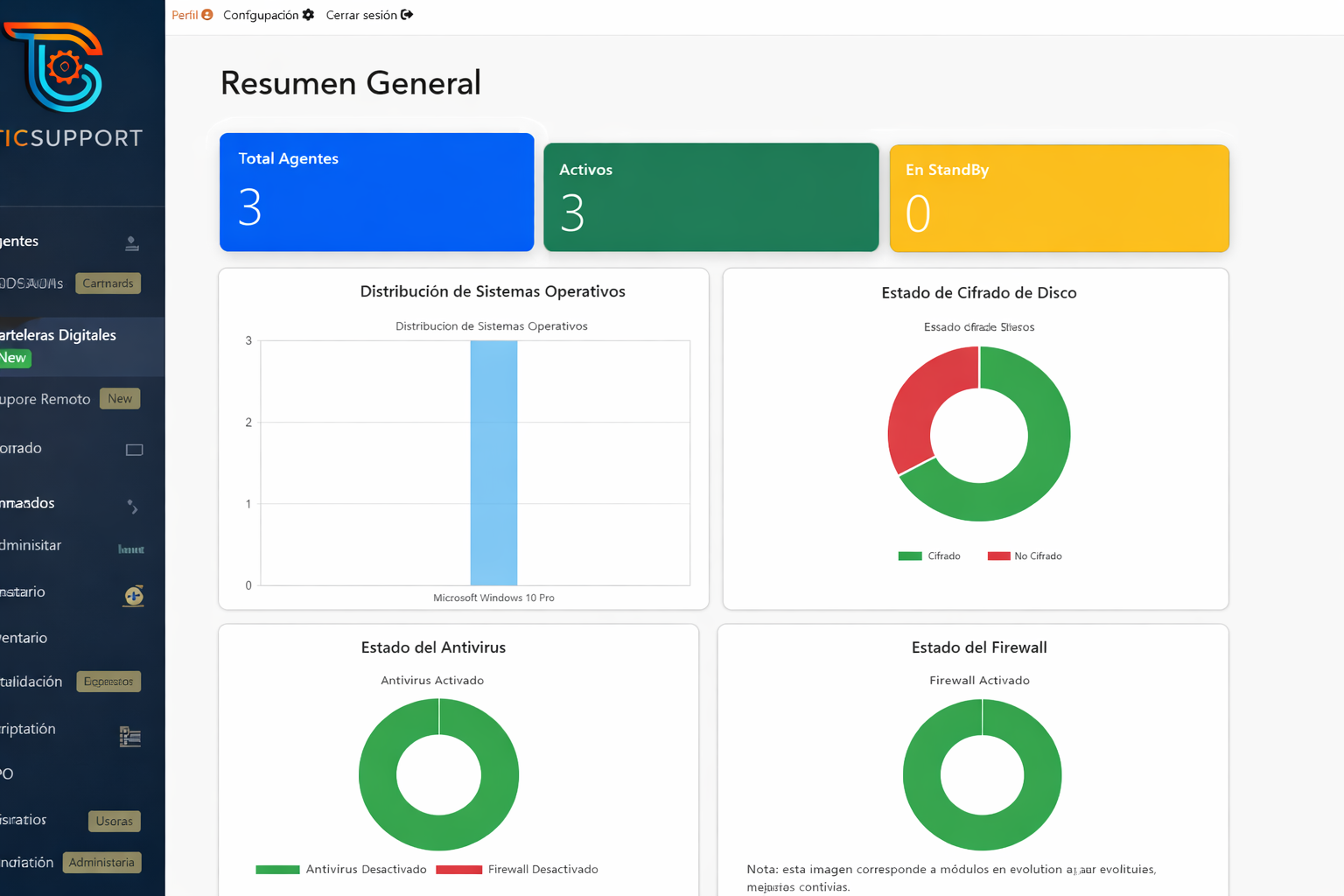Click the Resumen General heading
The height and width of the screenshot is (896, 1344).
(x=351, y=83)
